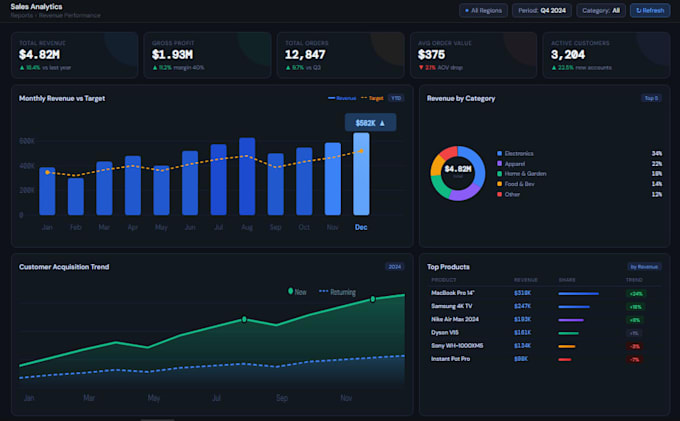Select the Total Revenue $4.82M card
The height and width of the screenshot is (421, 680).
click(x=75, y=55)
